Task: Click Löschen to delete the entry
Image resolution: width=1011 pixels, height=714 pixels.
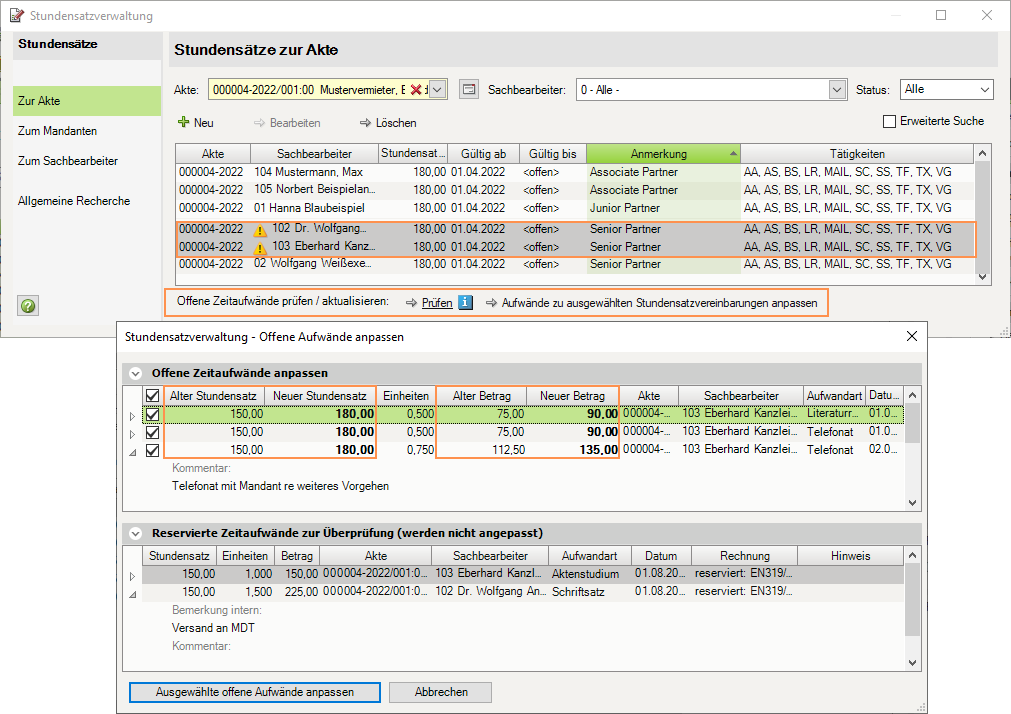Action: point(388,123)
